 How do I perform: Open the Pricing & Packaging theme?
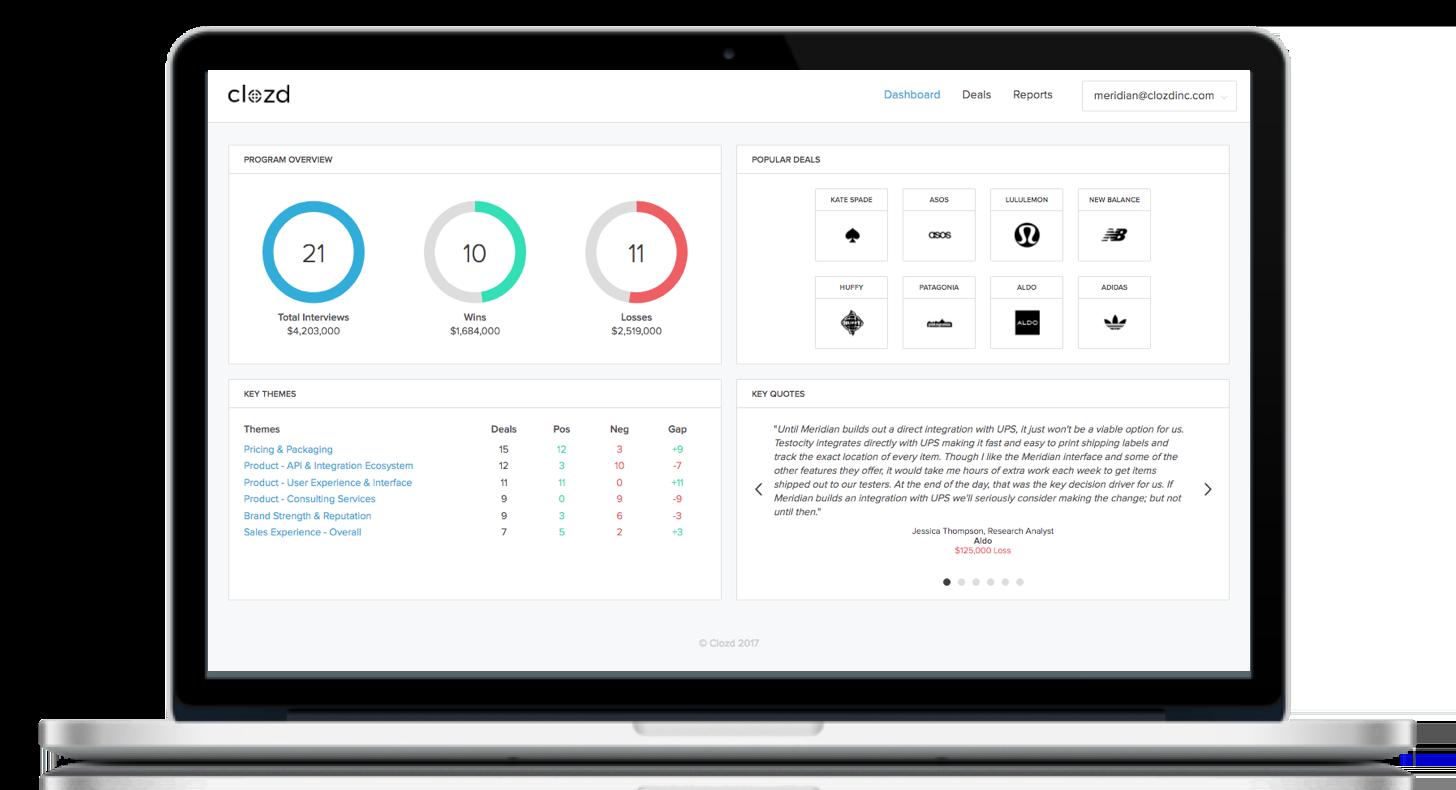(288, 450)
